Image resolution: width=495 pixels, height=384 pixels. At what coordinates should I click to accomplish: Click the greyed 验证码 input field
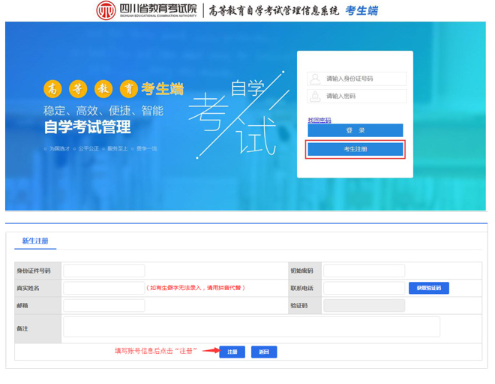pos(364,305)
